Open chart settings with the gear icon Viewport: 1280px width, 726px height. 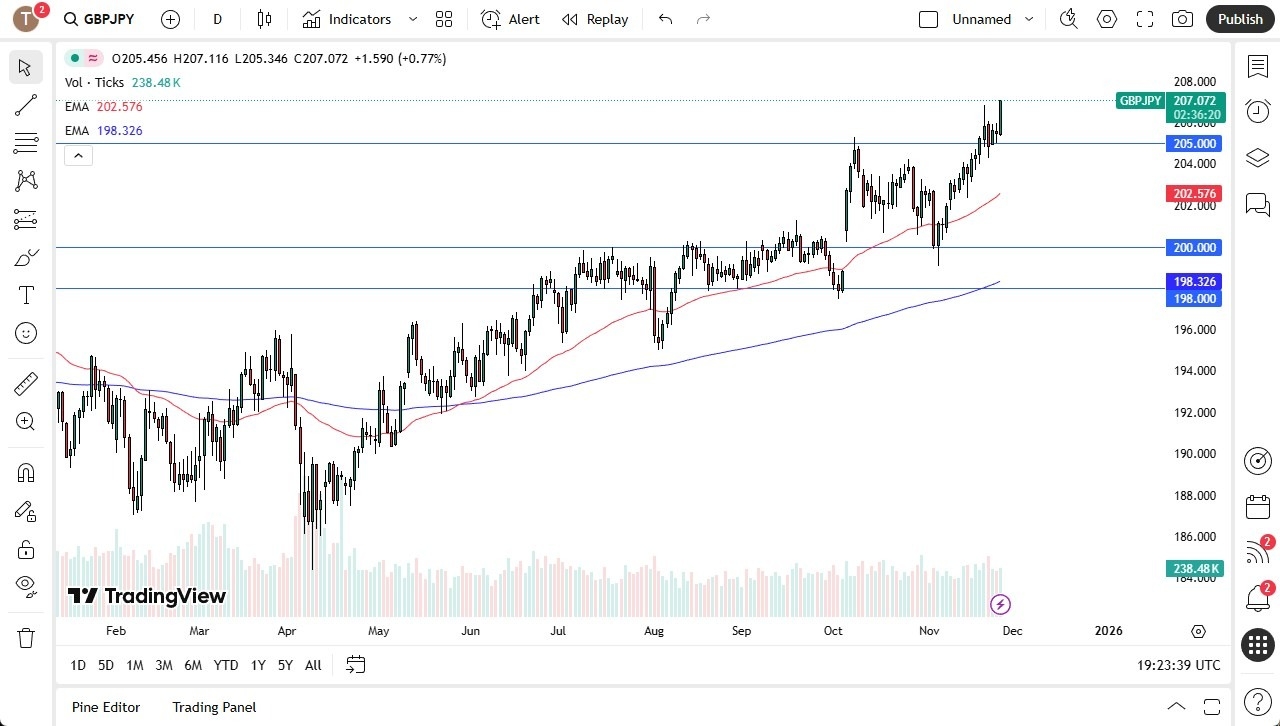coord(1106,19)
